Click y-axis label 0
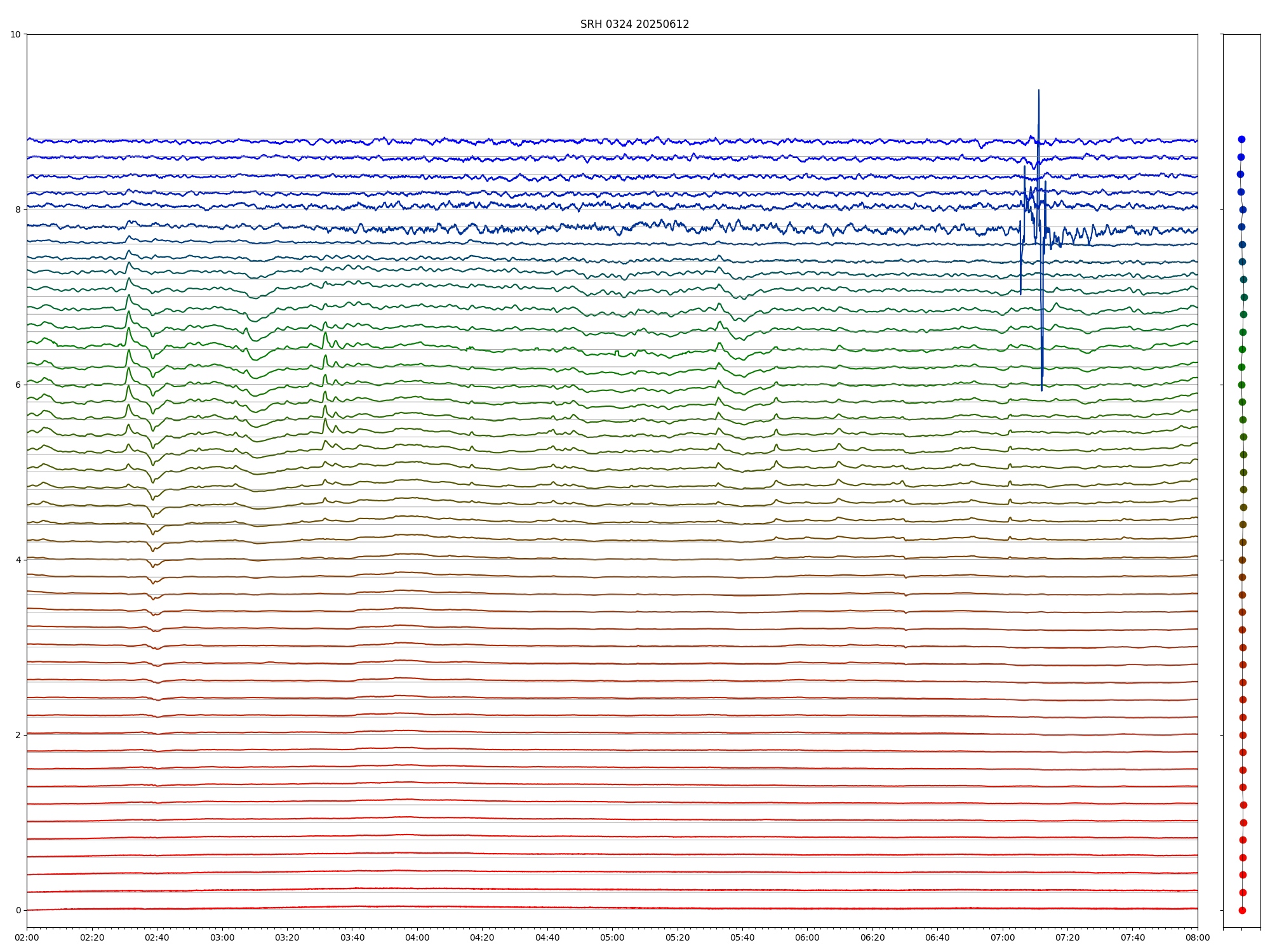Image resolution: width=1270 pixels, height=952 pixels. tap(18, 910)
